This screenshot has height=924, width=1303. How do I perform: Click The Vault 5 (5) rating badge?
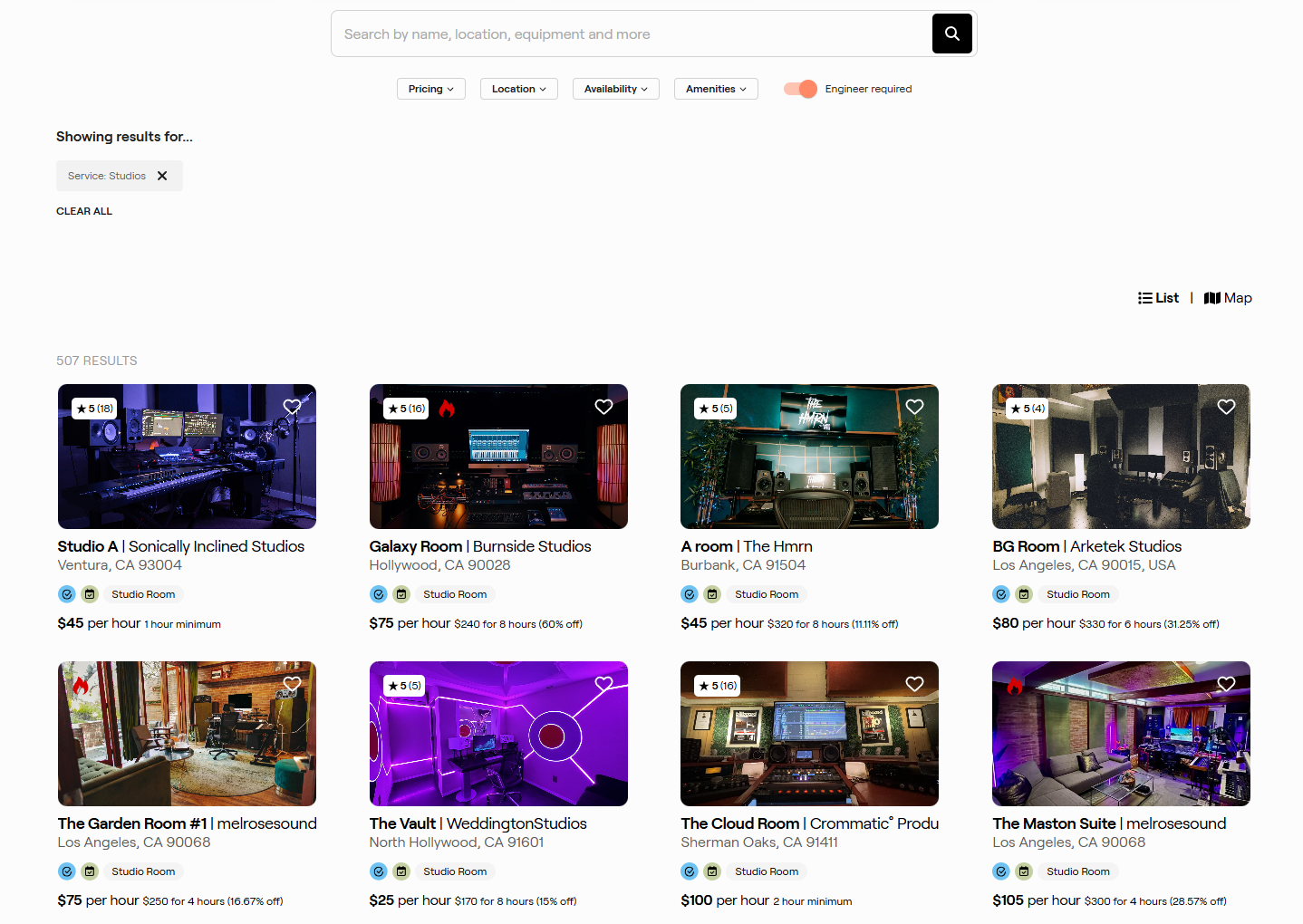[404, 686]
